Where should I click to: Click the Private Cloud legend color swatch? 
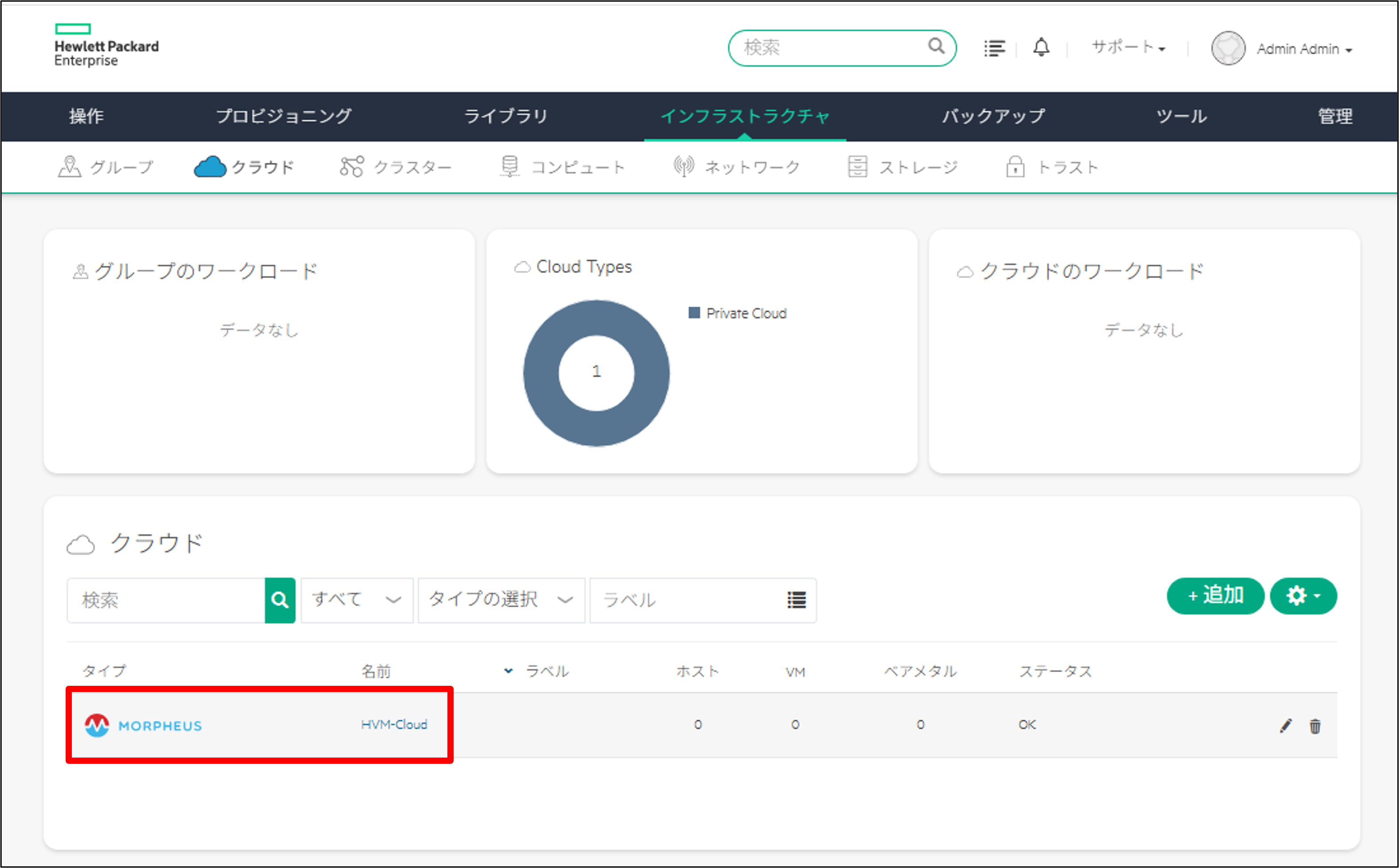tap(694, 313)
